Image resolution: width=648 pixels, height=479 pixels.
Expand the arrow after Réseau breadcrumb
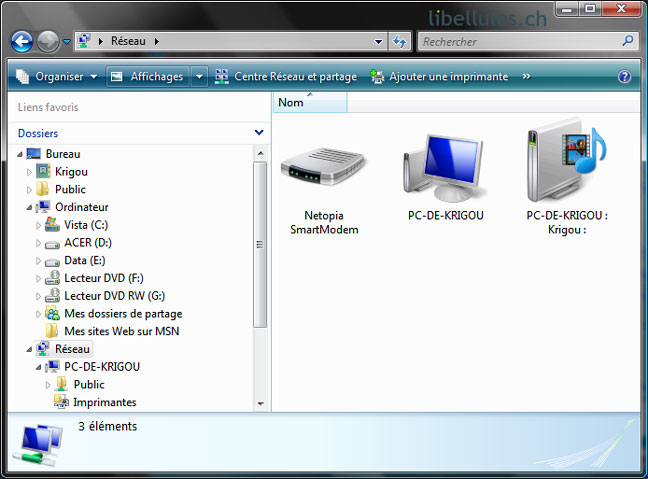coord(157,41)
